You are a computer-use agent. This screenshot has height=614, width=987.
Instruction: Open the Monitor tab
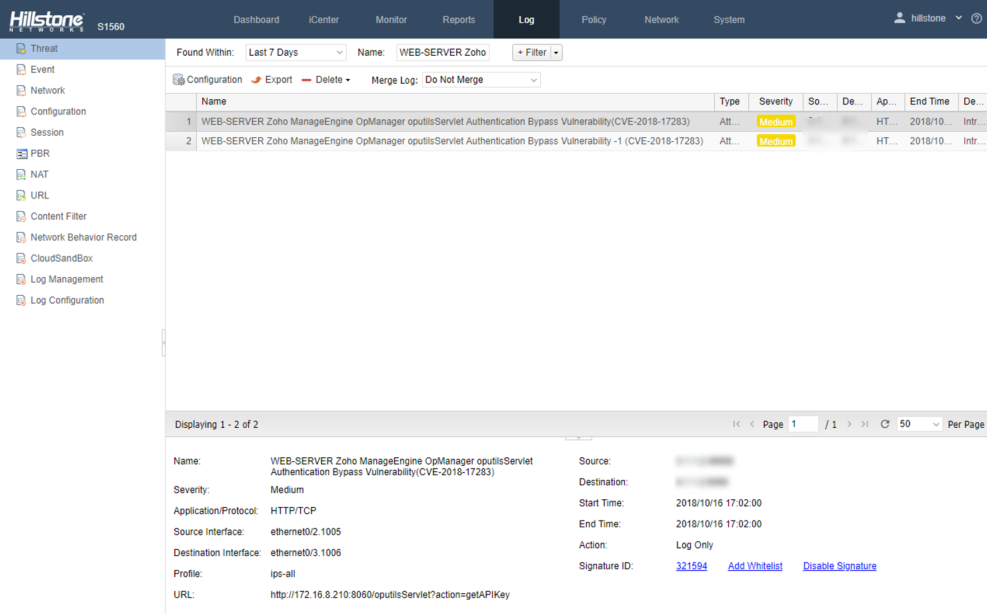point(391,20)
